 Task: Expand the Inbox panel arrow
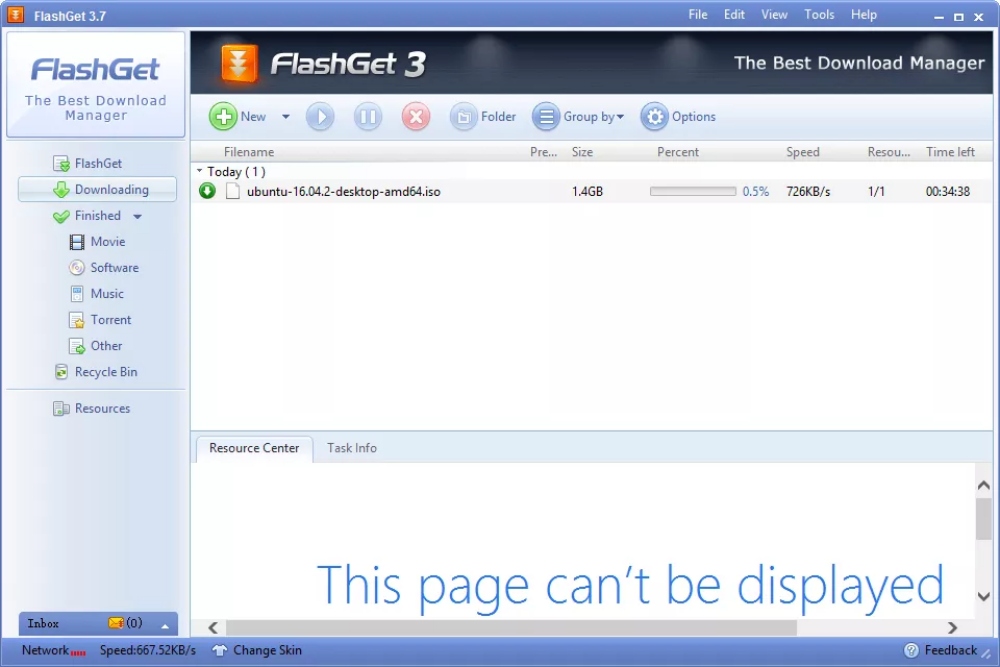pyautogui.click(x=164, y=625)
